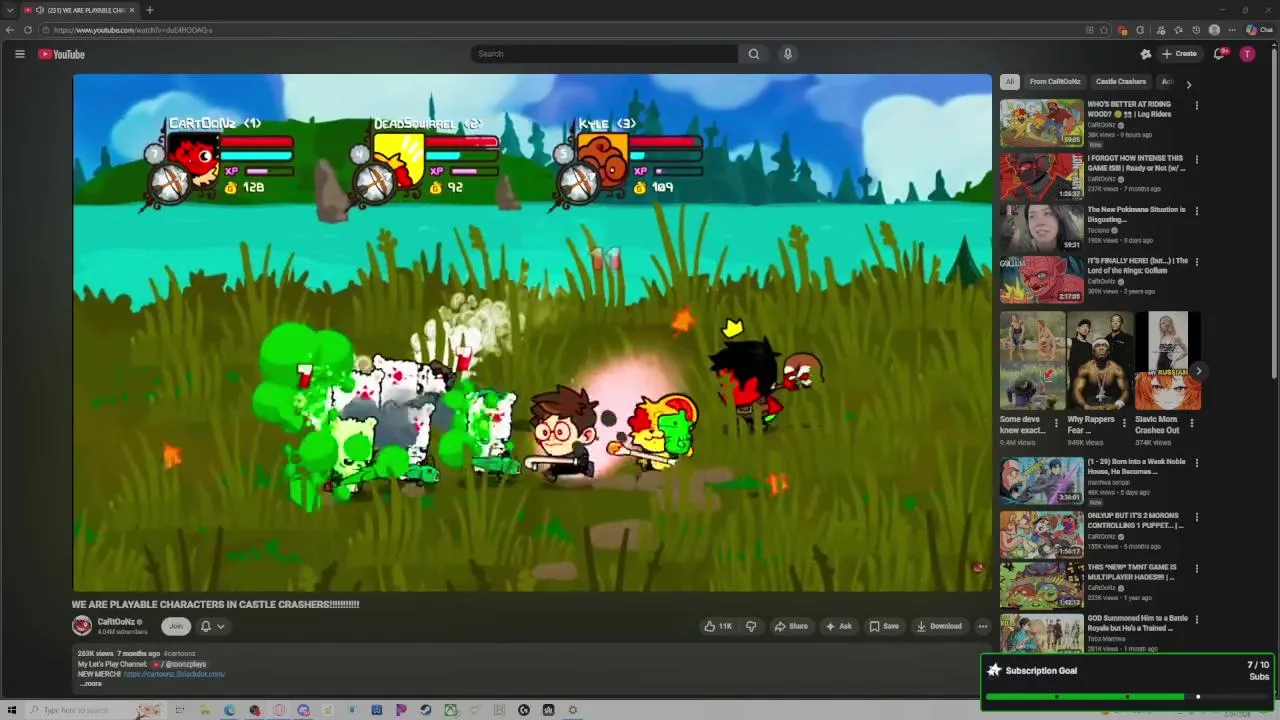This screenshot has height=720, width=1280.
Task: Share this video
Action: pyautogui.click(x=791, y=626)
